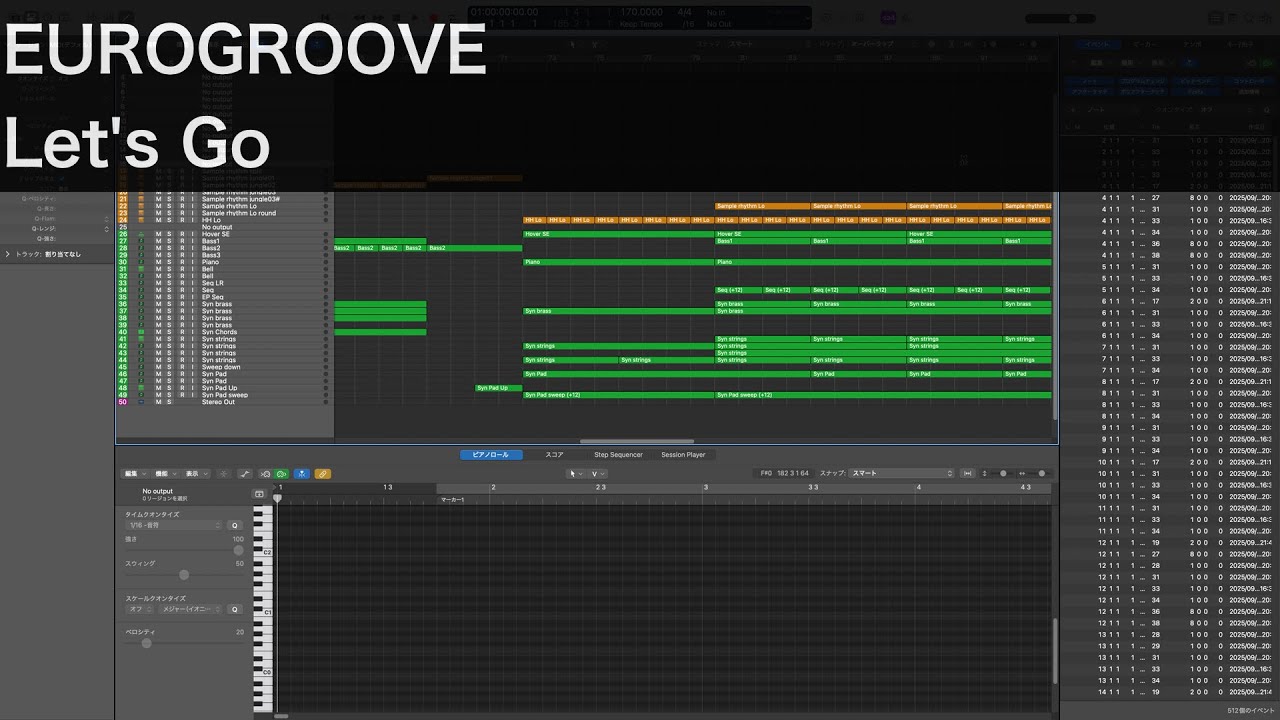Toggle piano roll automation view icon
The width and height of the screenshot is (1280, 720).
(x=246, y=474)
